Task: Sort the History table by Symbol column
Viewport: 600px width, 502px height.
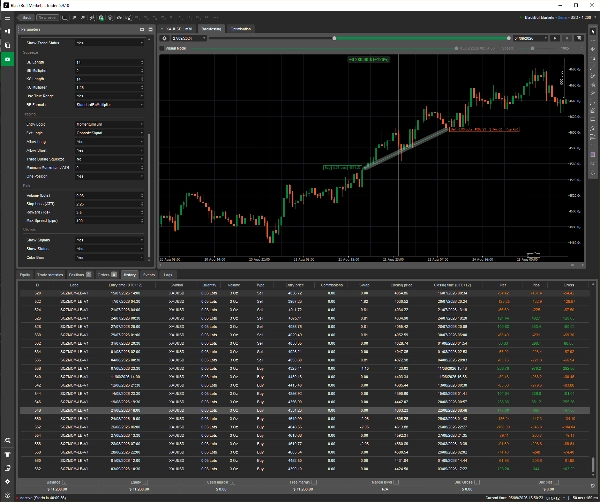Action: click(x=177, y=285)
